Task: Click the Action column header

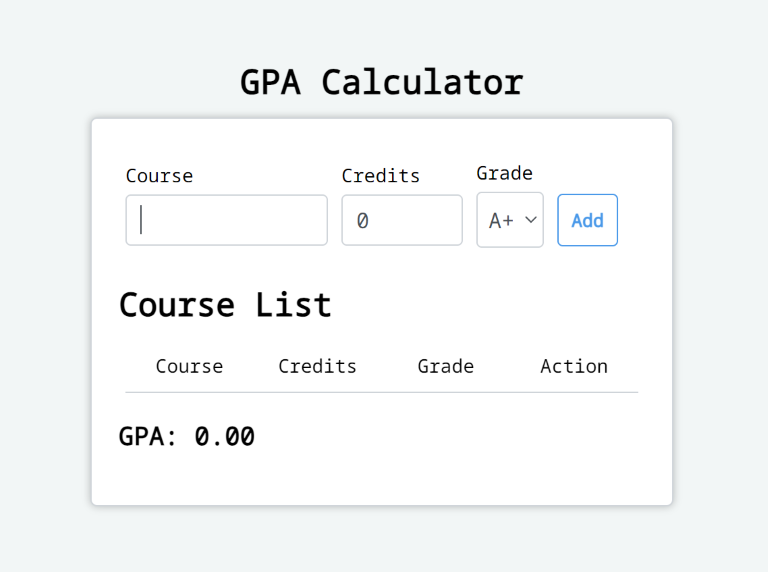Action: click(x=574, y=366)
